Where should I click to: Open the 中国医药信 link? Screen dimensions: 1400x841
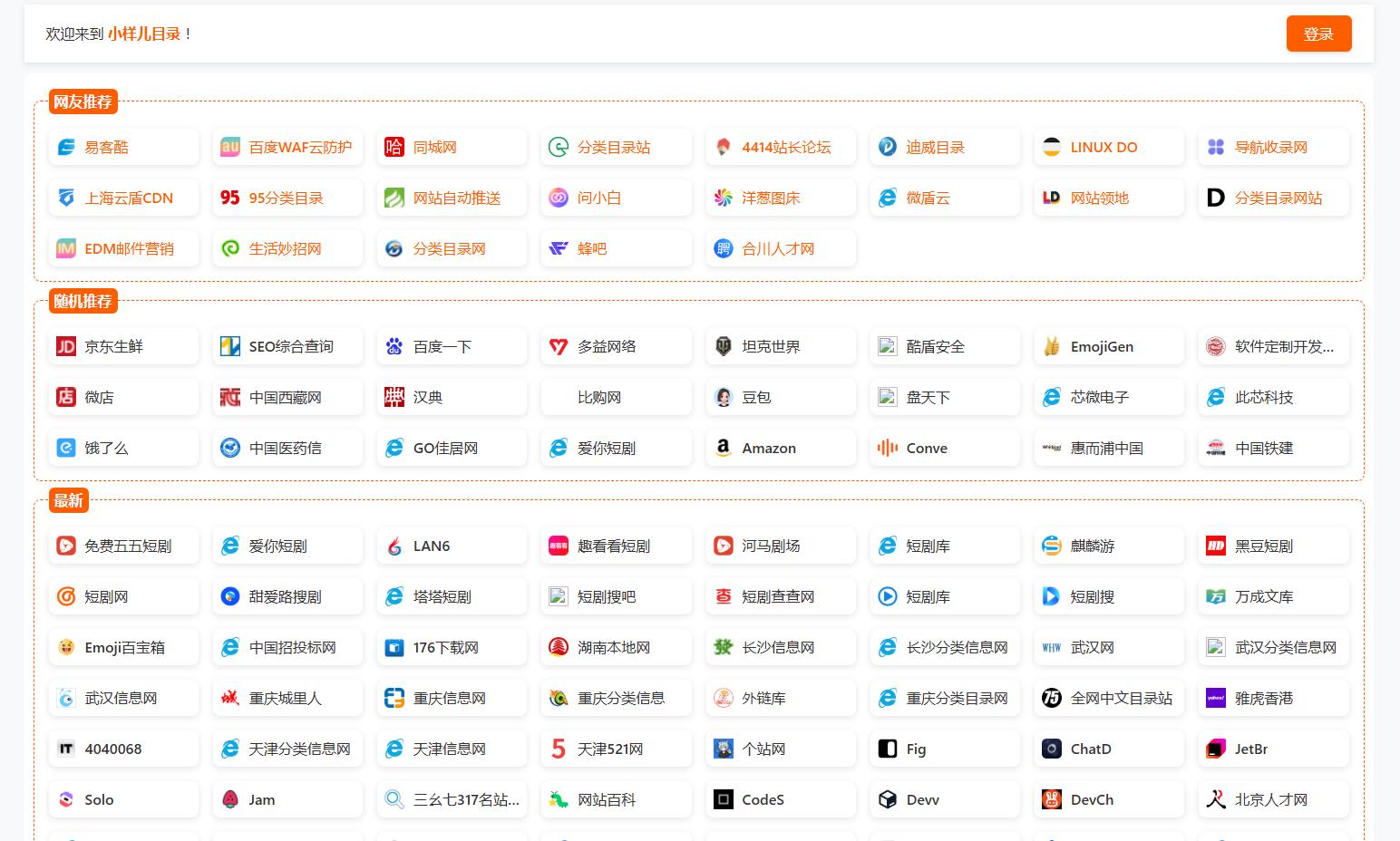click(286, 448)
